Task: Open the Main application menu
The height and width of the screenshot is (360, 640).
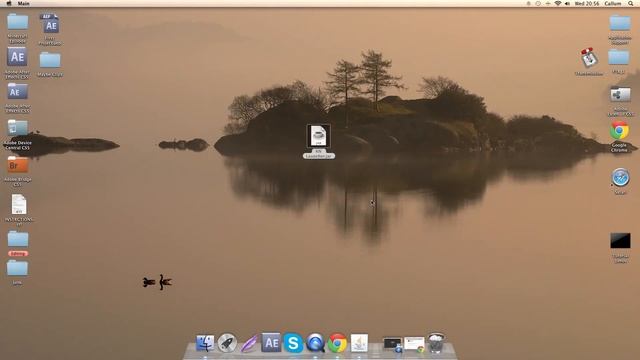Action: 24,3
